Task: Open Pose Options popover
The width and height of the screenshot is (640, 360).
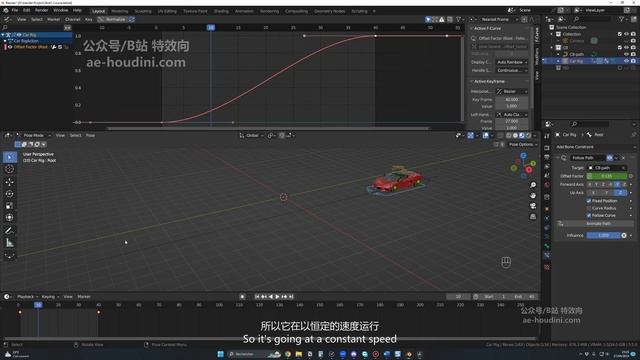Action: point(522,144)
